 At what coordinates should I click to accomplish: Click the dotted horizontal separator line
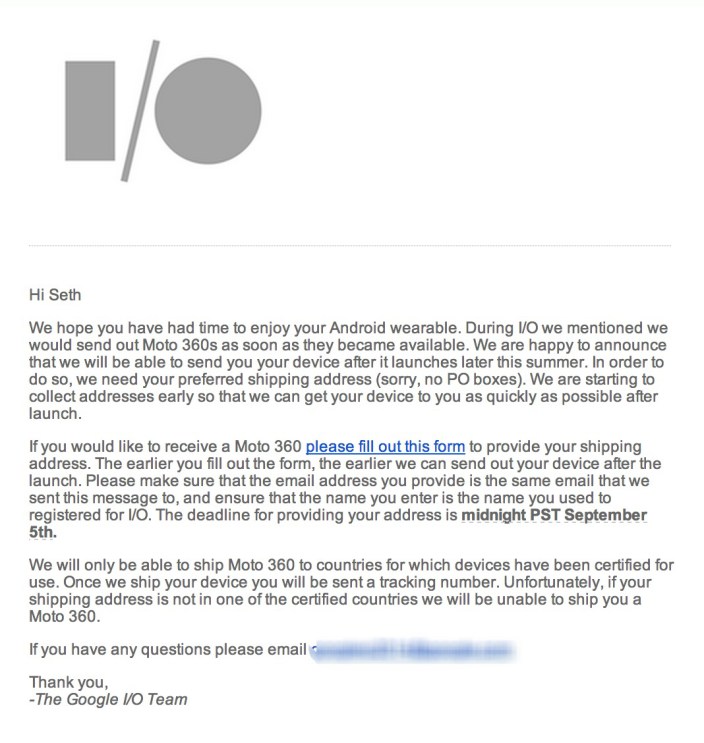click(350, 244)
